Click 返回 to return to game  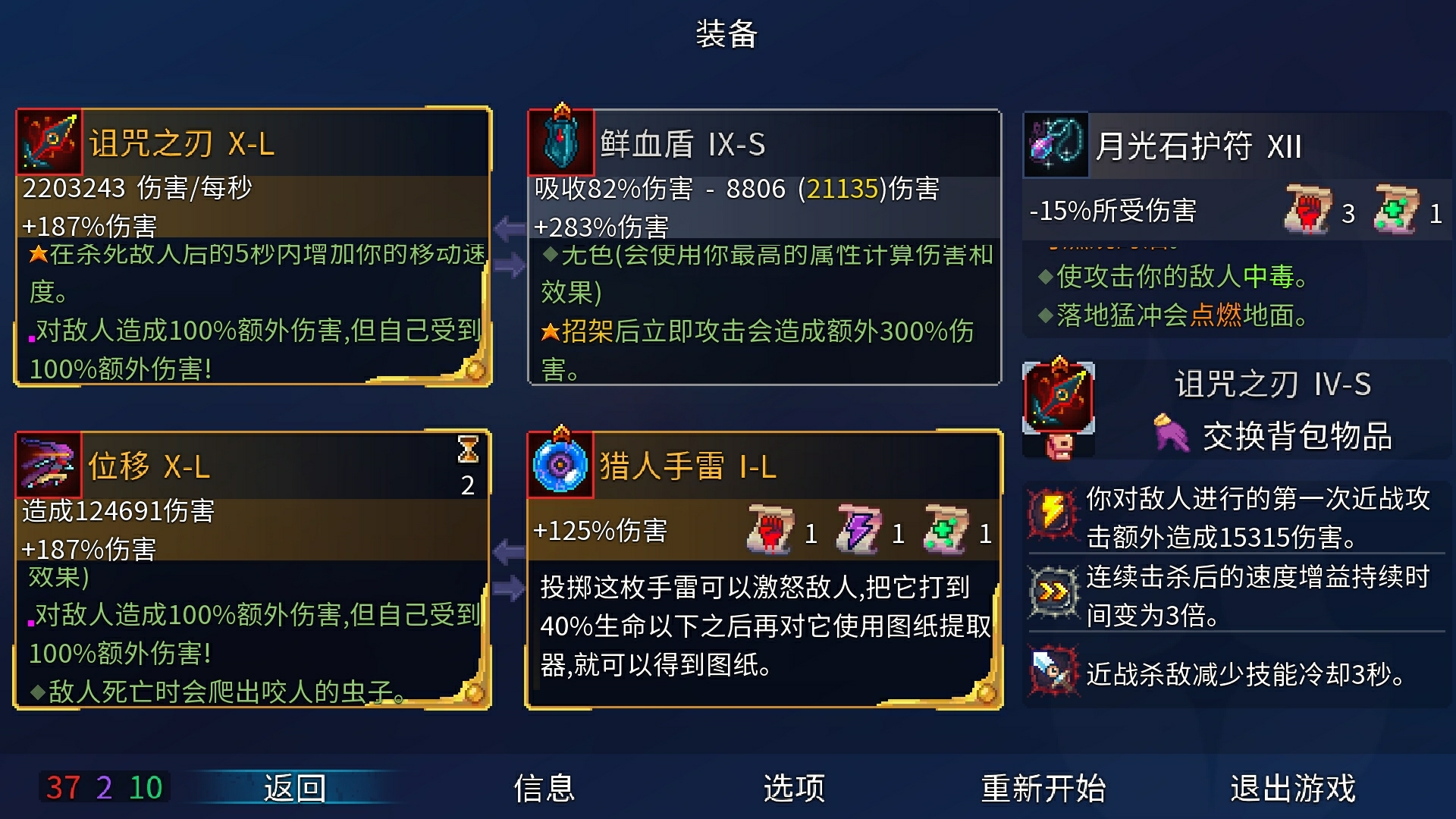tap(295, 788)
